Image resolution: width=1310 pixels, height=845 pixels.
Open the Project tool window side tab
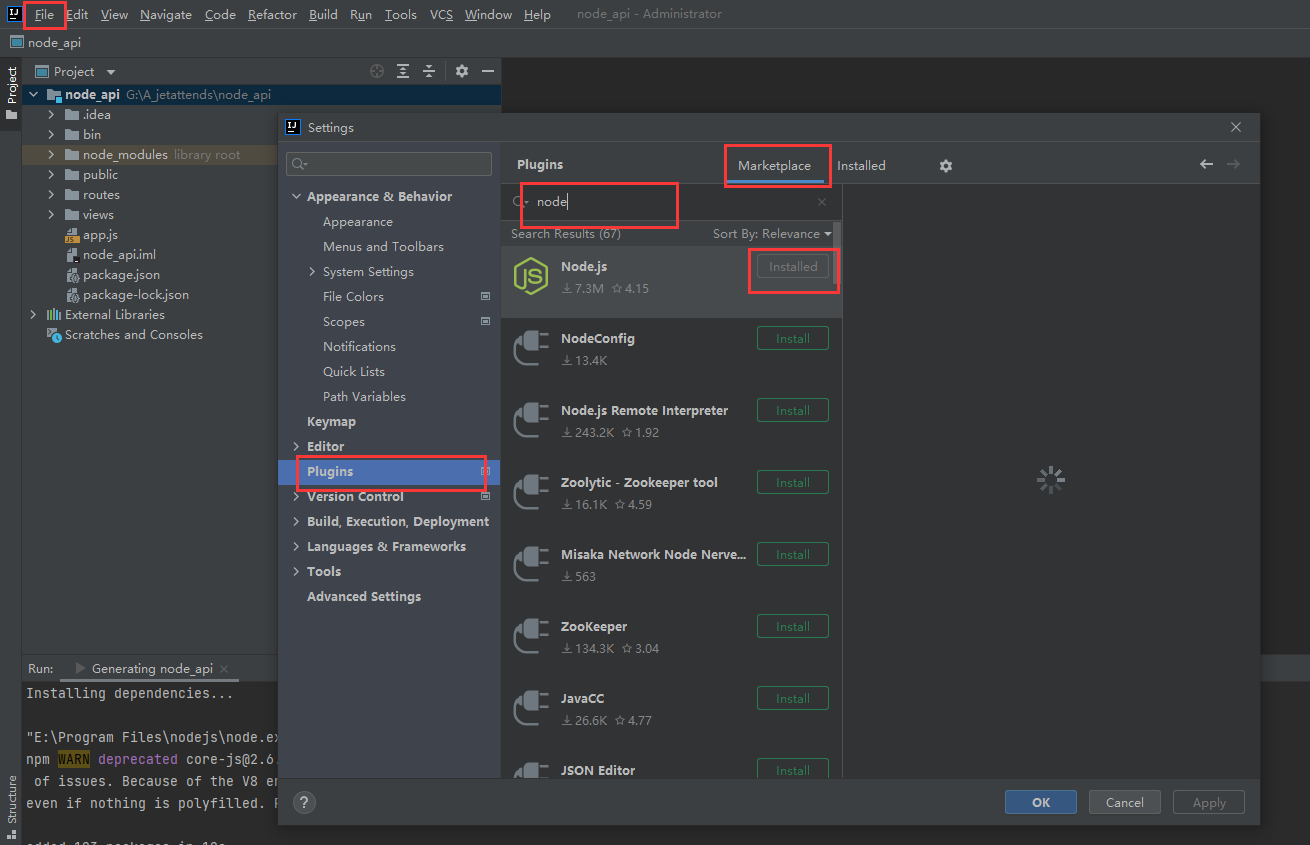tap(11, 93)
